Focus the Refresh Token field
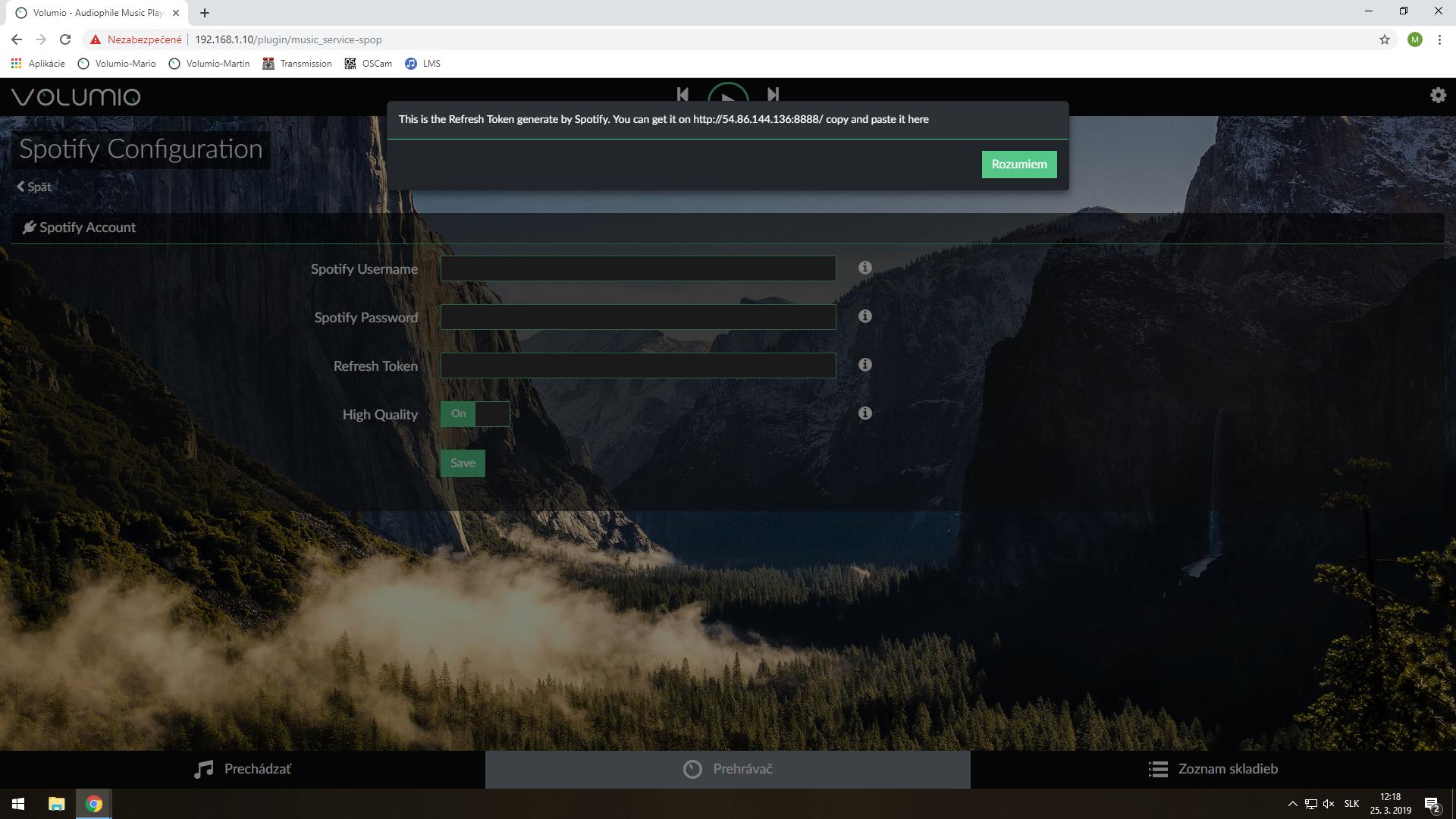 638,366
